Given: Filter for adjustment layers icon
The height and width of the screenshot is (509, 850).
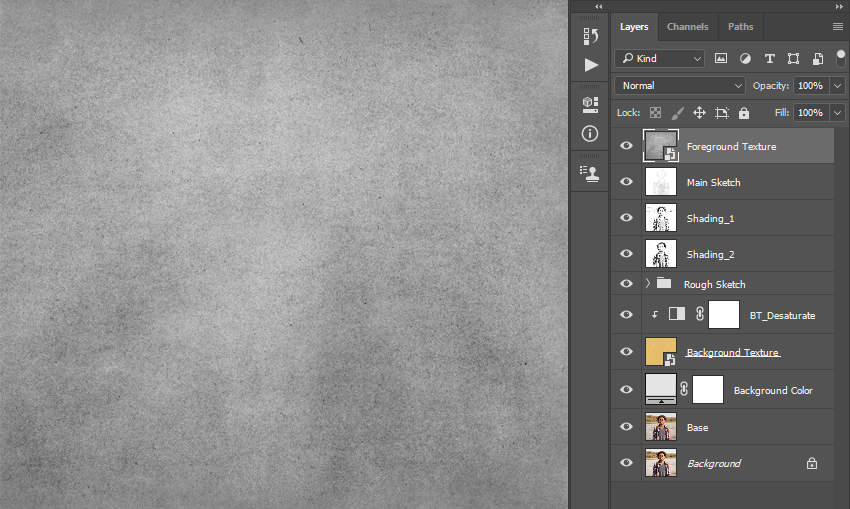Looking at the screenshot, I should tap(745, 59).
